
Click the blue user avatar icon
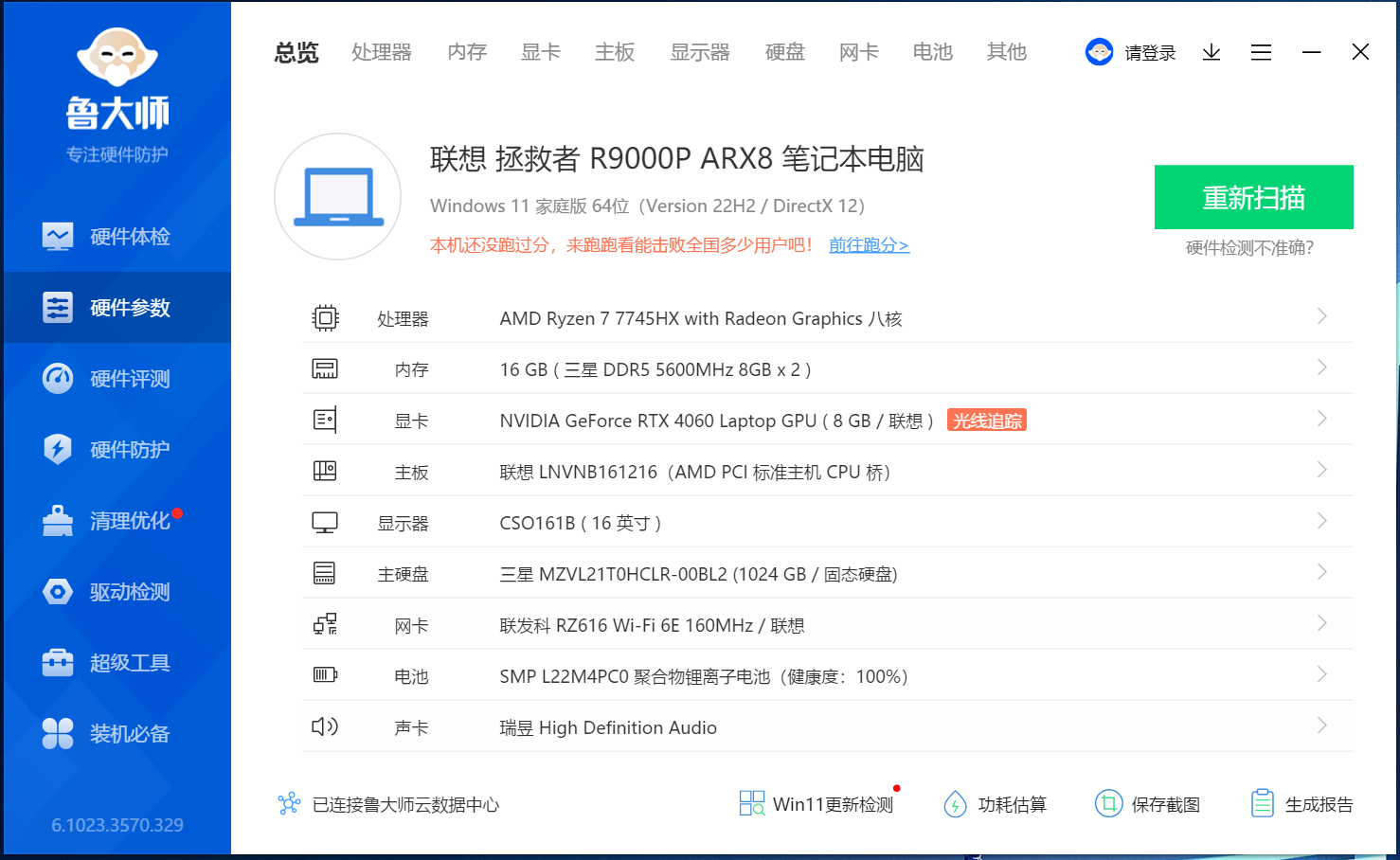tap(1099, 52)
